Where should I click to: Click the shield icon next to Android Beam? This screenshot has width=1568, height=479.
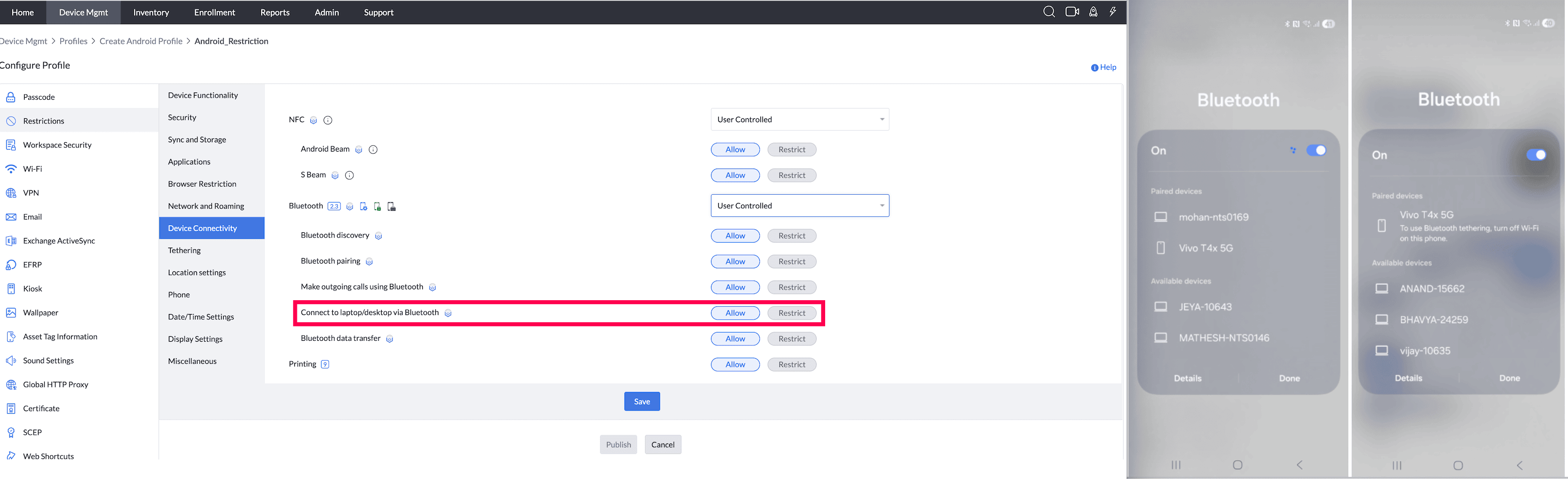pyautogui.click(x=359, y=149)
